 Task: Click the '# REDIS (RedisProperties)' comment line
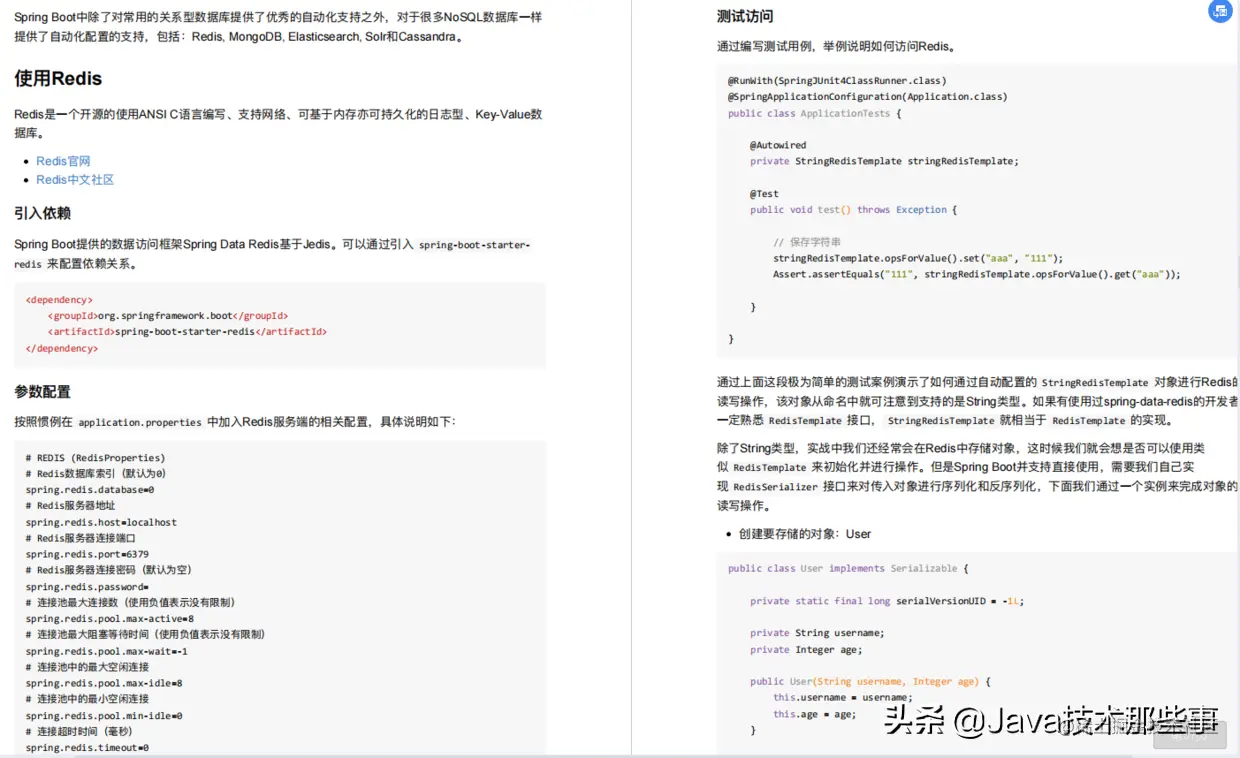96,458
